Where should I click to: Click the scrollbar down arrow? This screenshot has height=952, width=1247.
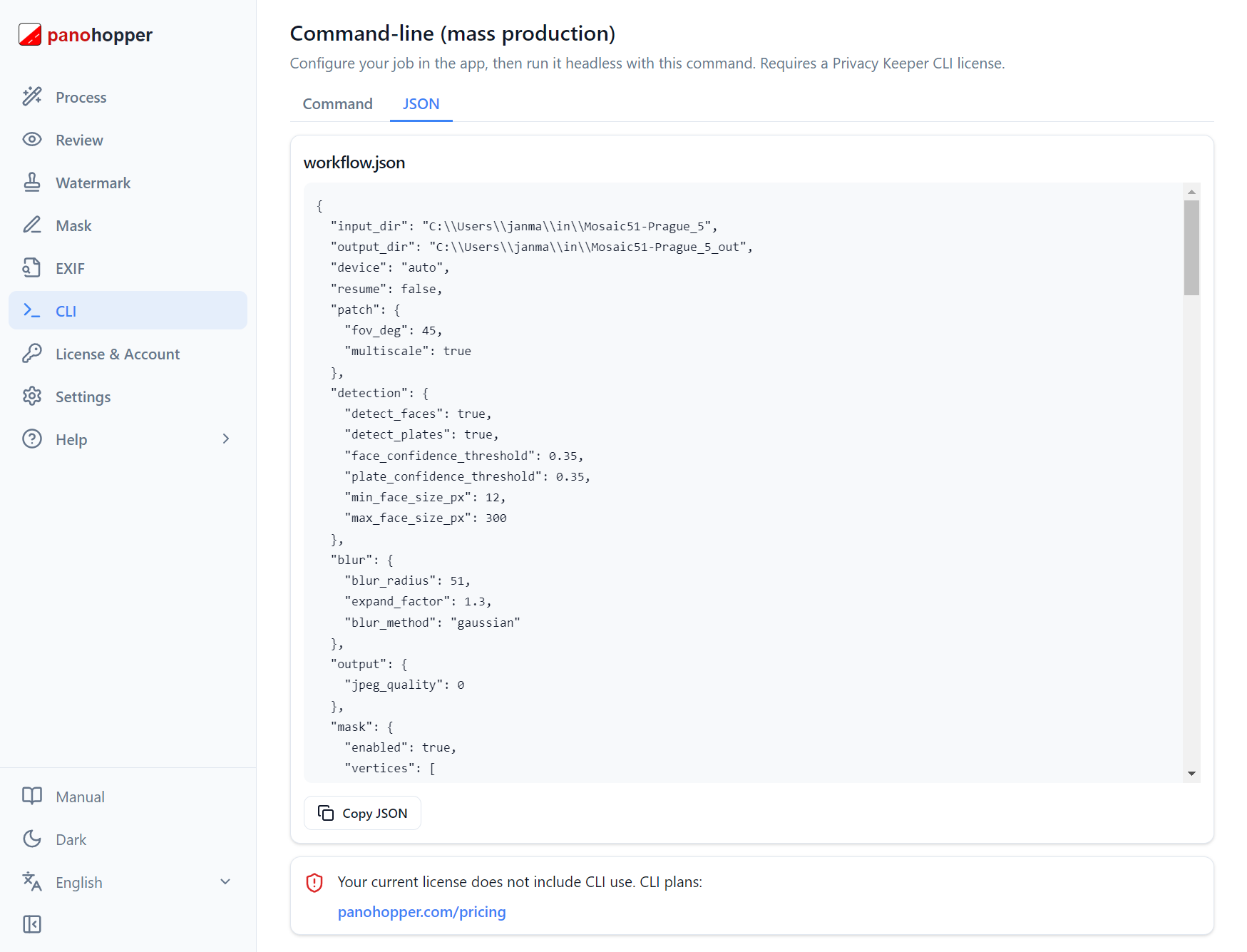coord(1191,774)
